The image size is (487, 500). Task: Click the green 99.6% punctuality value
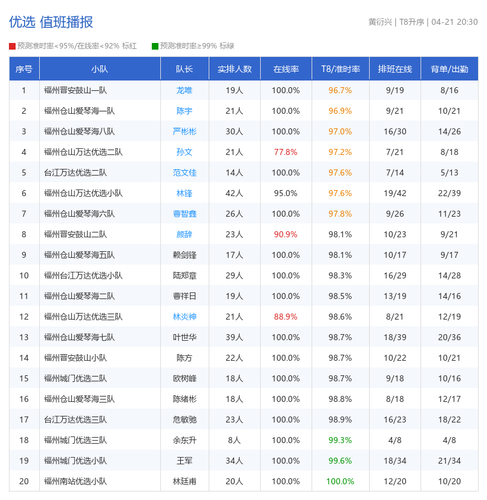coord(340,461)
